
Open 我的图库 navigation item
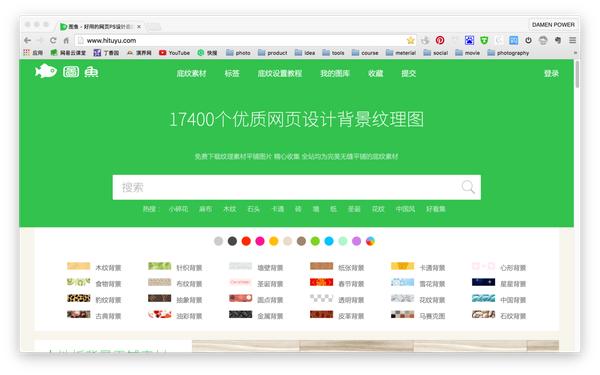click(x=335, y=73)
